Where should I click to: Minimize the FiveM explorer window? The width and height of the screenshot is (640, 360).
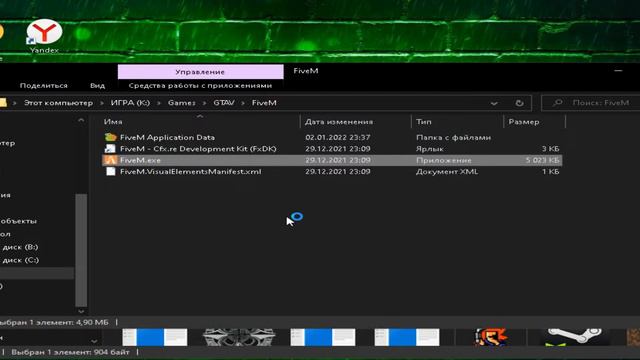tap(618, 71)
